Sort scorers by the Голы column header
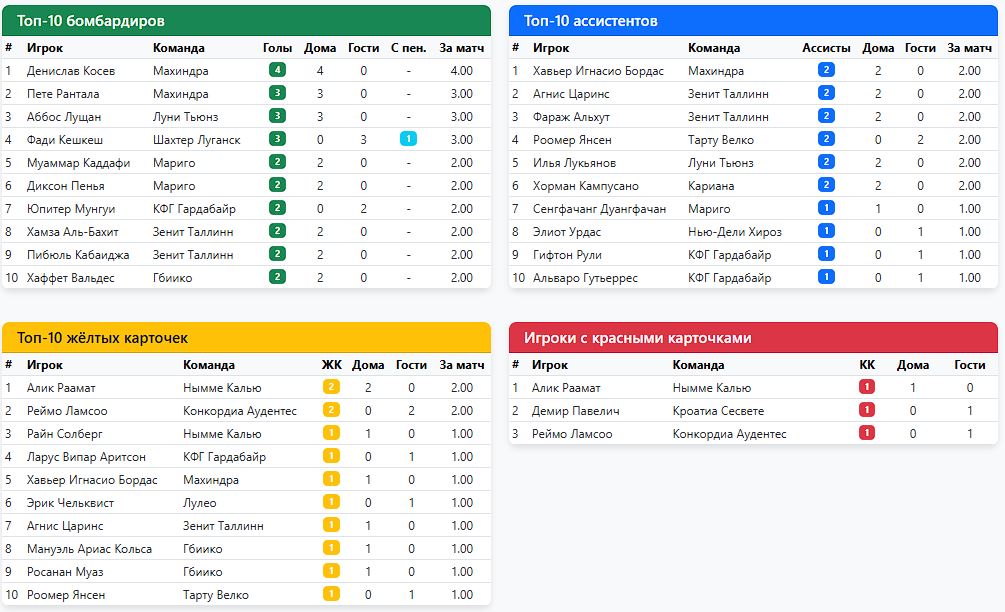The image size is (1005, 612). 277,48
